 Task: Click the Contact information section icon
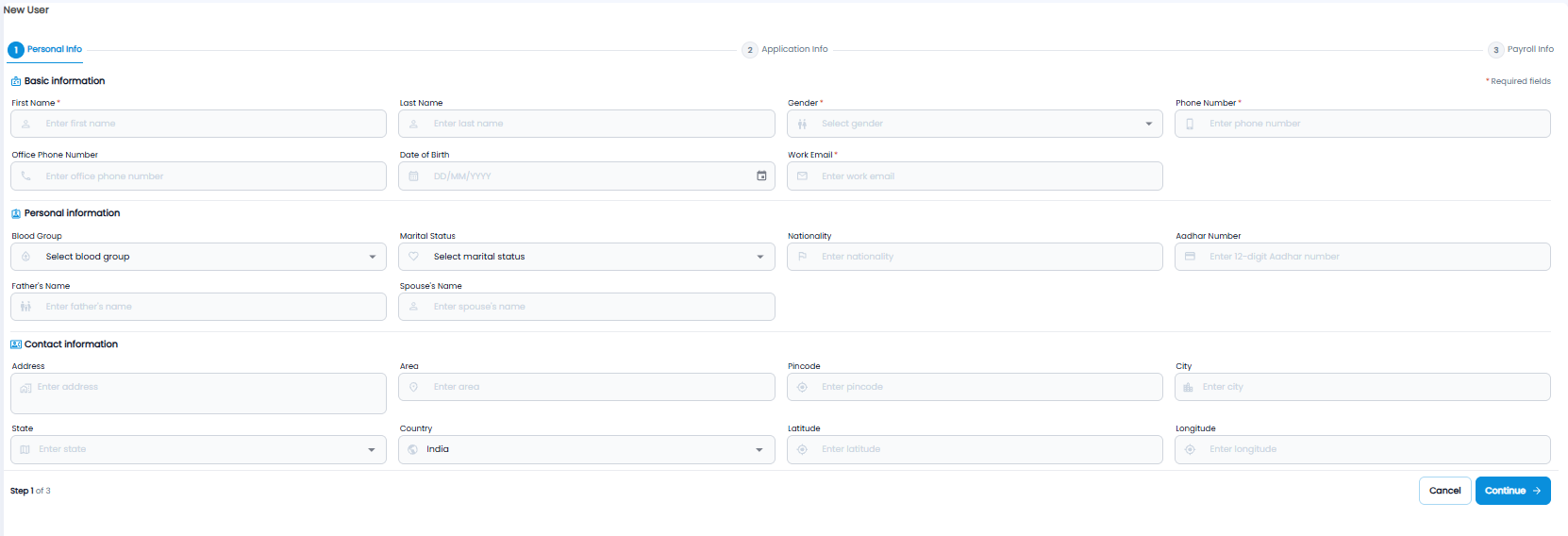point(16,344)
